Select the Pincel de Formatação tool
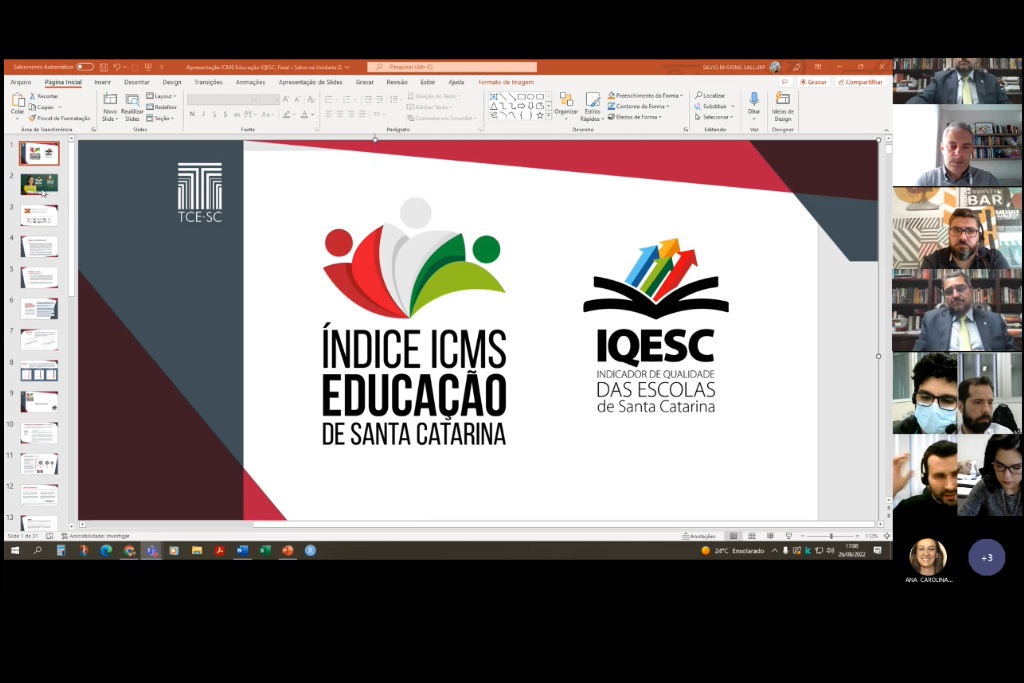The image size is (1024, 683). point(59,118)
